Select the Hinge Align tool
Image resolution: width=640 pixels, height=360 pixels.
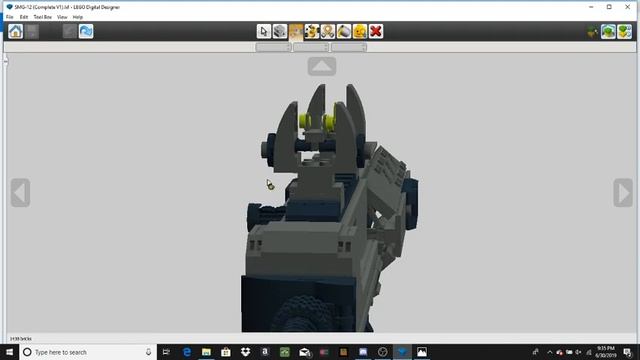click(312, 31)
